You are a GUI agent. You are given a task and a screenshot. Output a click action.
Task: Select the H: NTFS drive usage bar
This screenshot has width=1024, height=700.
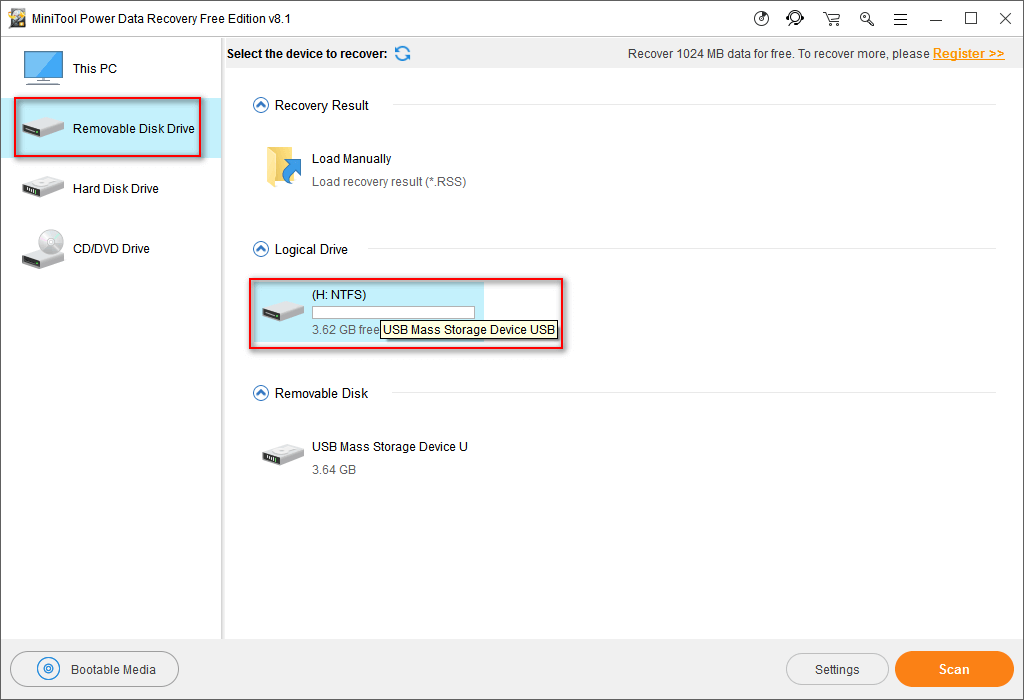point(393,312)
